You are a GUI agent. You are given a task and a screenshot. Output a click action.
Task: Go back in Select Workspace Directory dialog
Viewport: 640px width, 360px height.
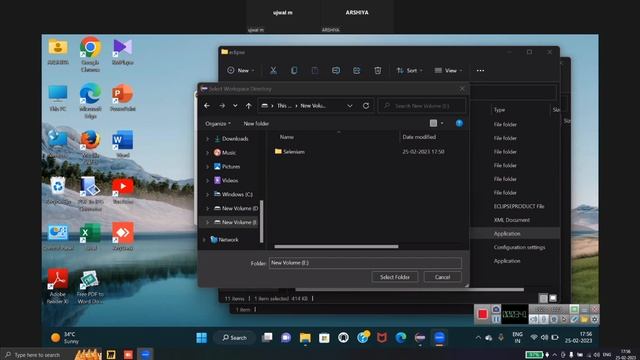[207, 106]
